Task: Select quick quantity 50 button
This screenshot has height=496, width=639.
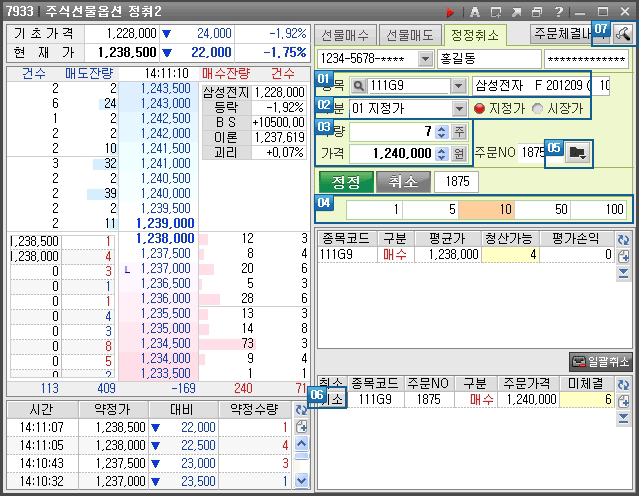Action: pyautogui.click(x=542, y=209)
